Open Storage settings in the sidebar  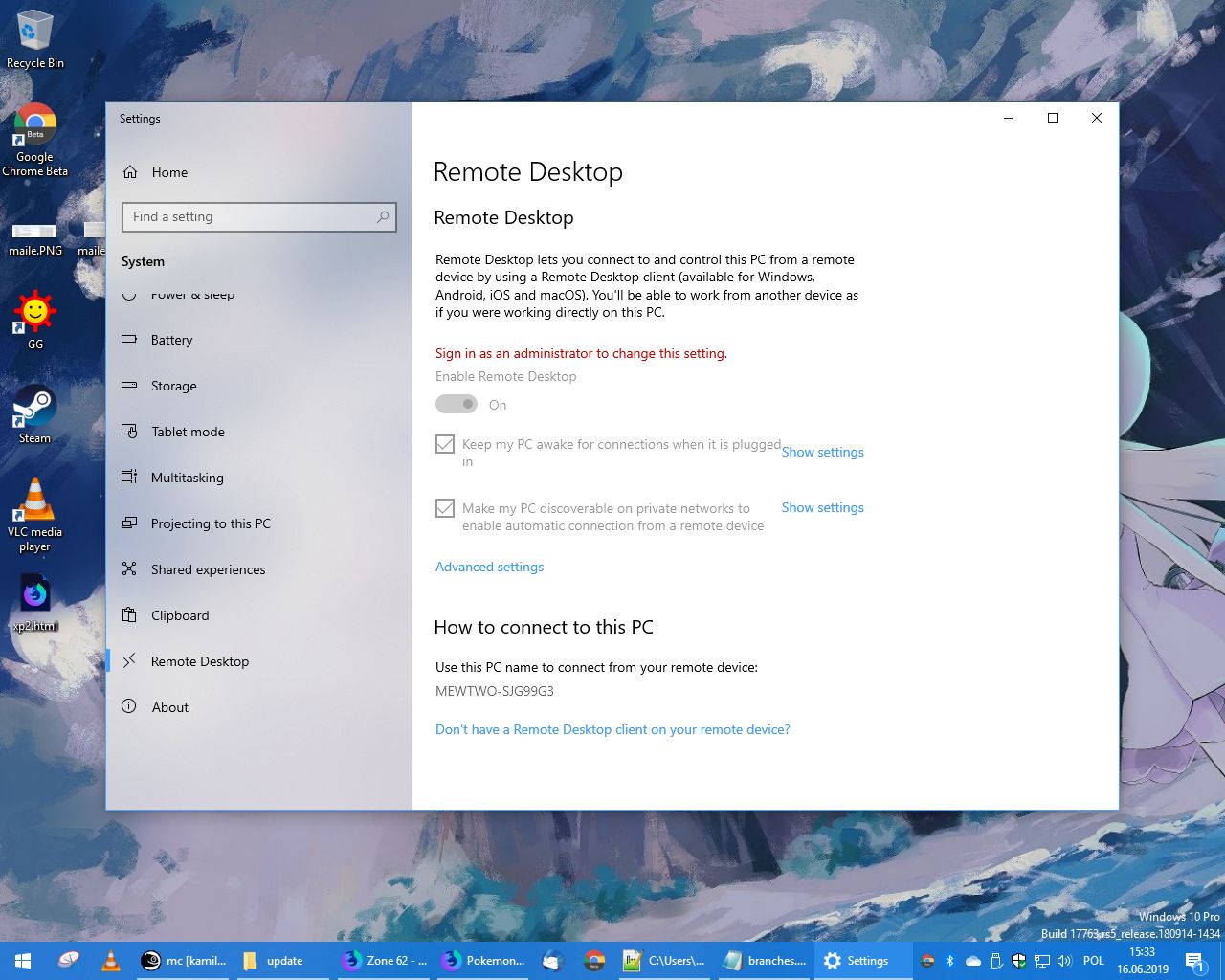click(x=173, y=386)
